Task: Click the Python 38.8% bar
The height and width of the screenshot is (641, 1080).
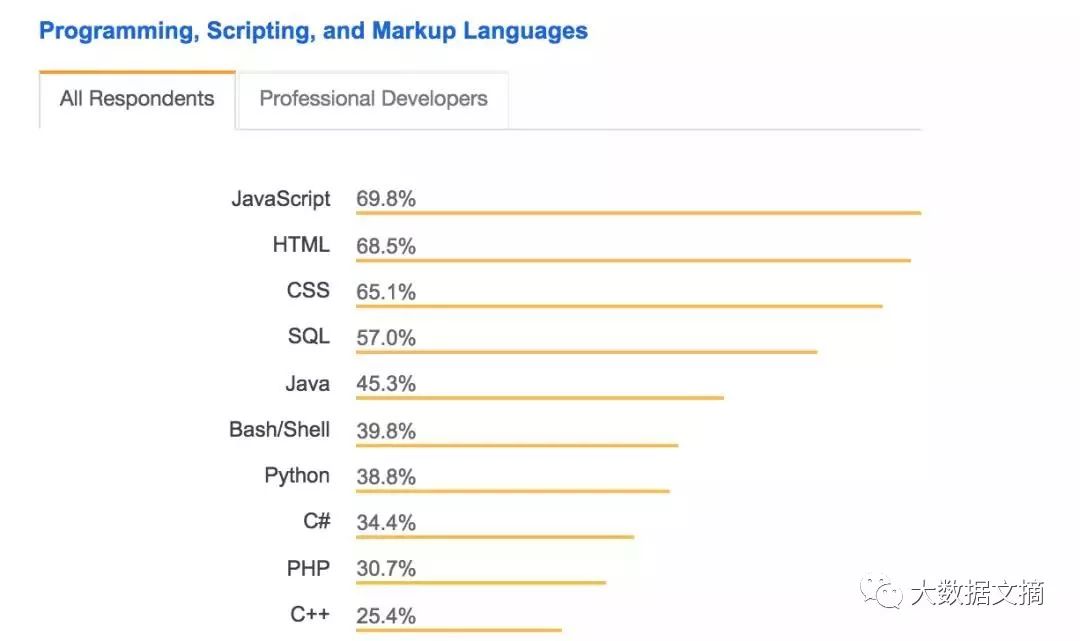Action: pos(513,491)
